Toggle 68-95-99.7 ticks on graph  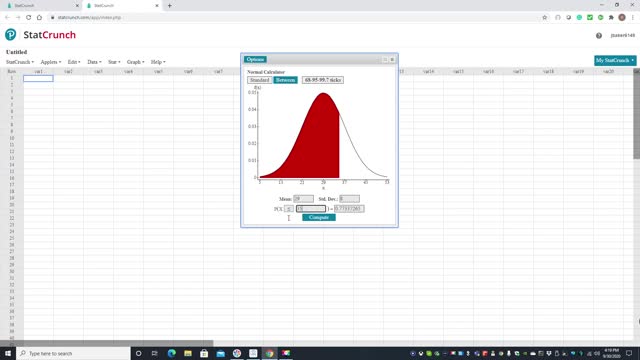(322, 80)
